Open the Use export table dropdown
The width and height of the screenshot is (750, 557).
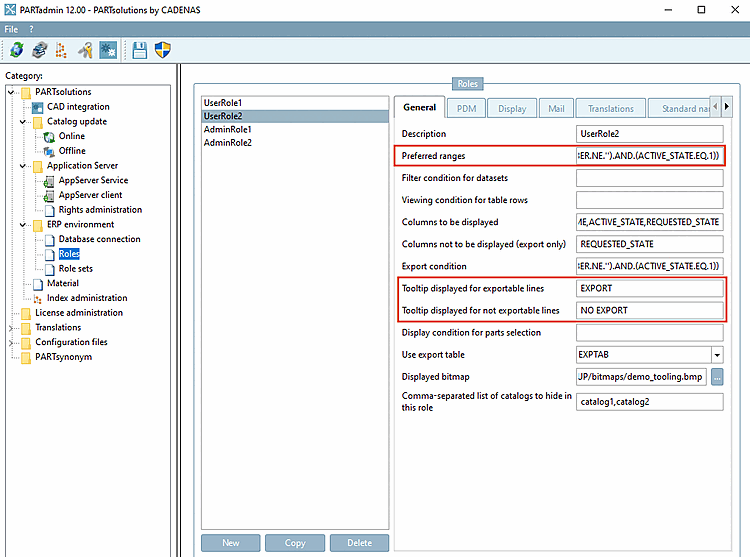(717, 355)
